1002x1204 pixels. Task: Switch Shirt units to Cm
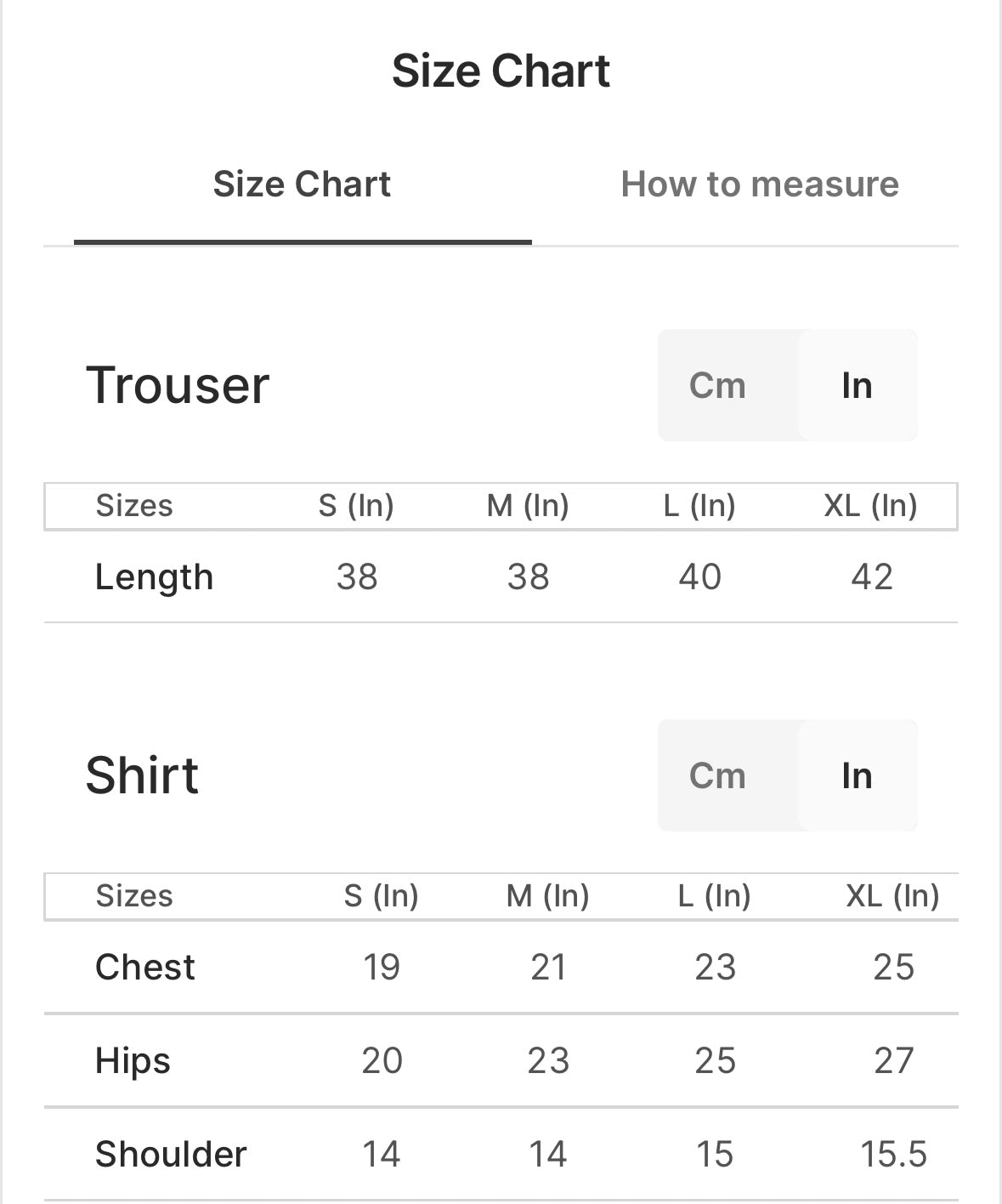(x=717, y=775)
